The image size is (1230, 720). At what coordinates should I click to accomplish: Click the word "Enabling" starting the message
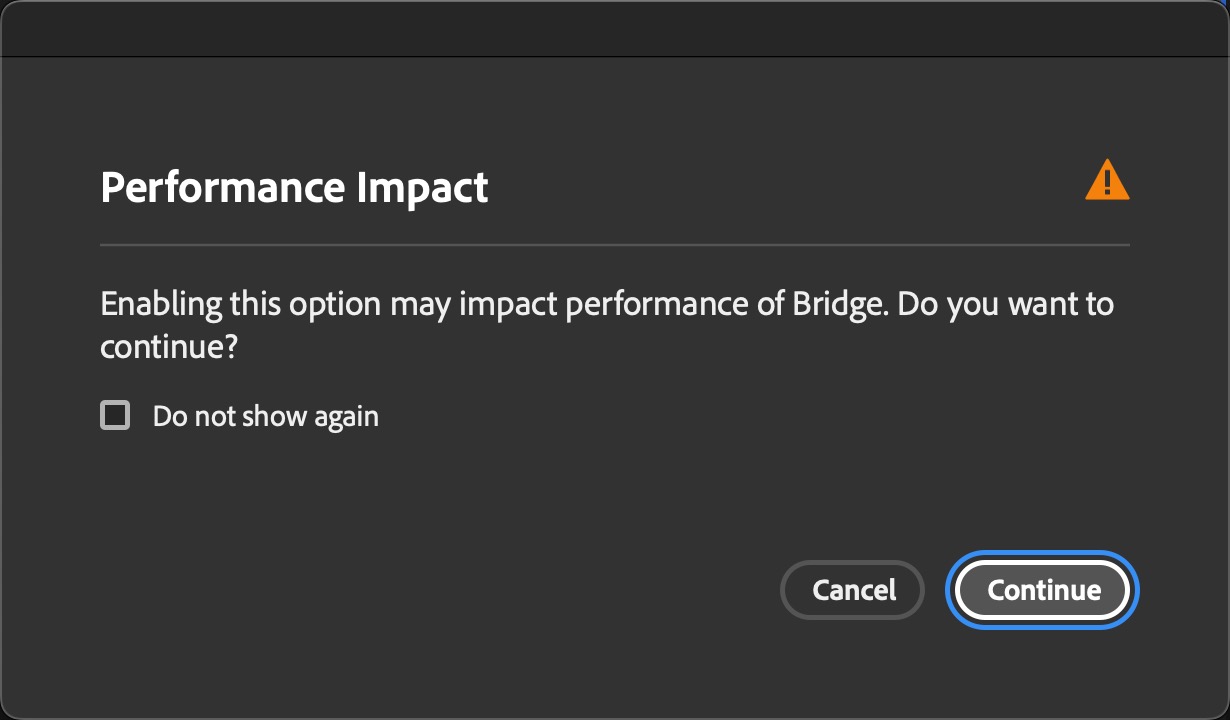pos(160,303)
